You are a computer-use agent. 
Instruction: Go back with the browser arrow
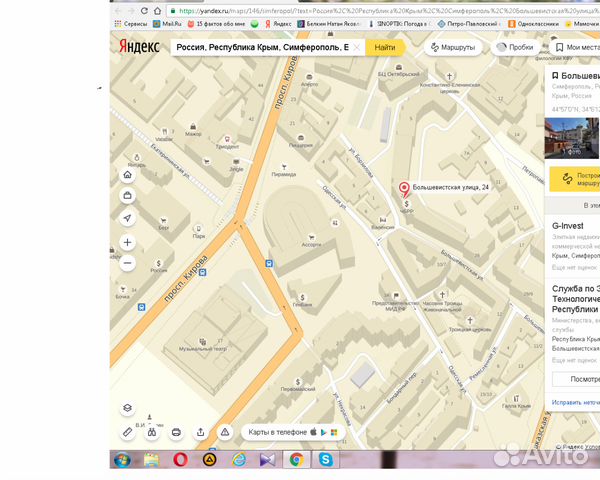(118, 11)
